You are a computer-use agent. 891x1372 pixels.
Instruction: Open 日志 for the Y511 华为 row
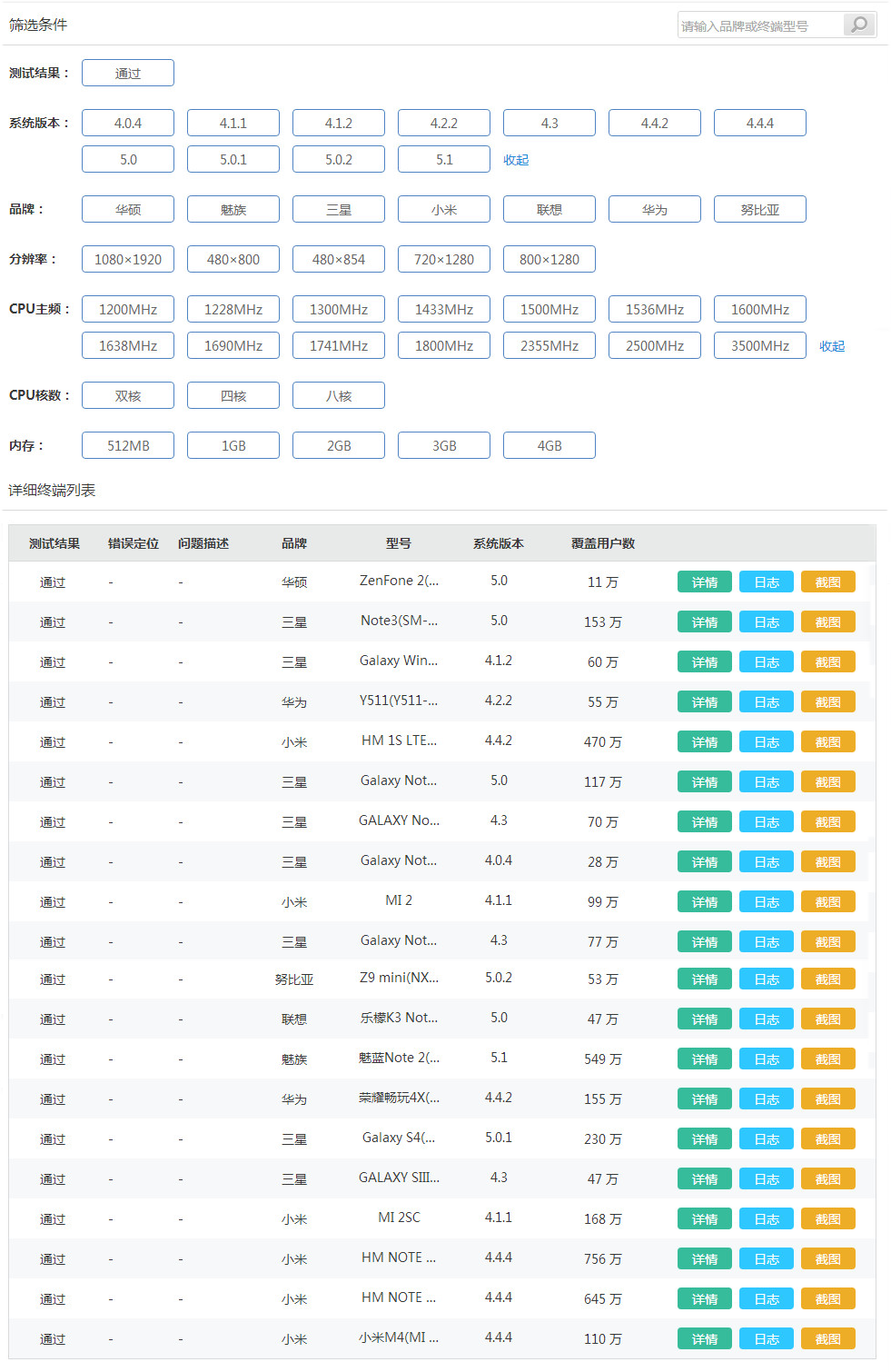767,701
